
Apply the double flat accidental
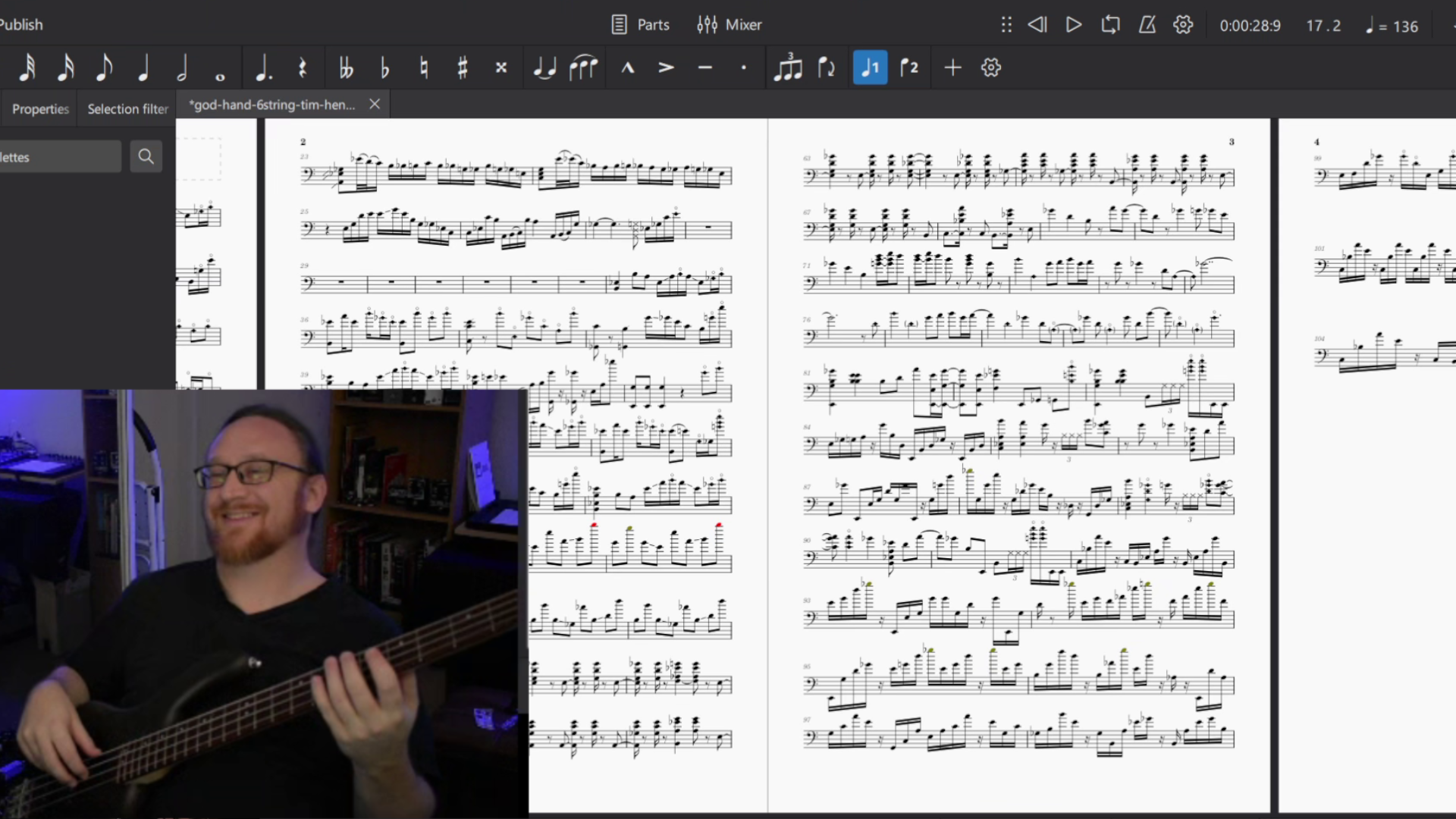(346, 68)
